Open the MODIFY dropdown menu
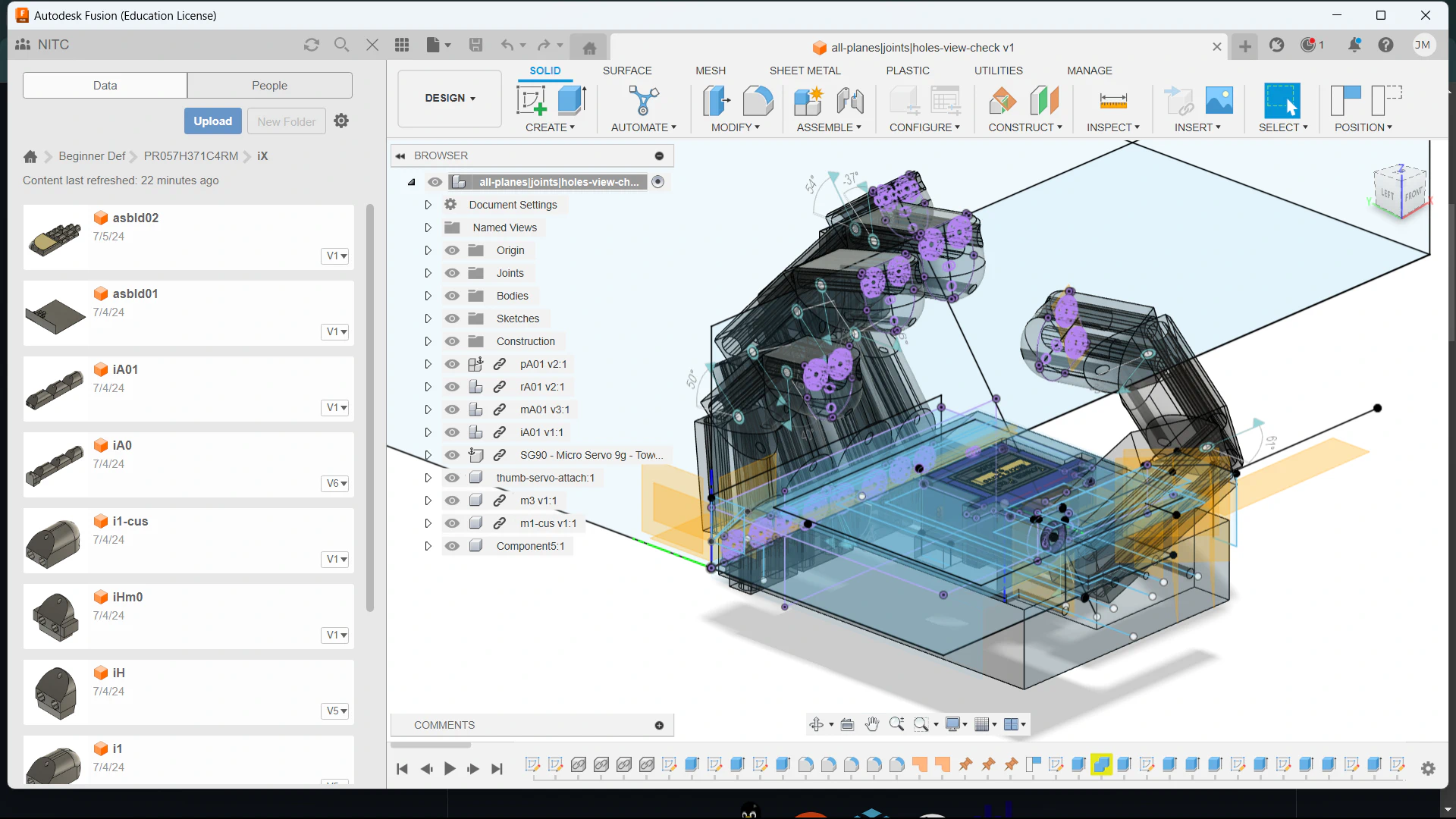Screen dimensions: 1456x819 [735, 127]
